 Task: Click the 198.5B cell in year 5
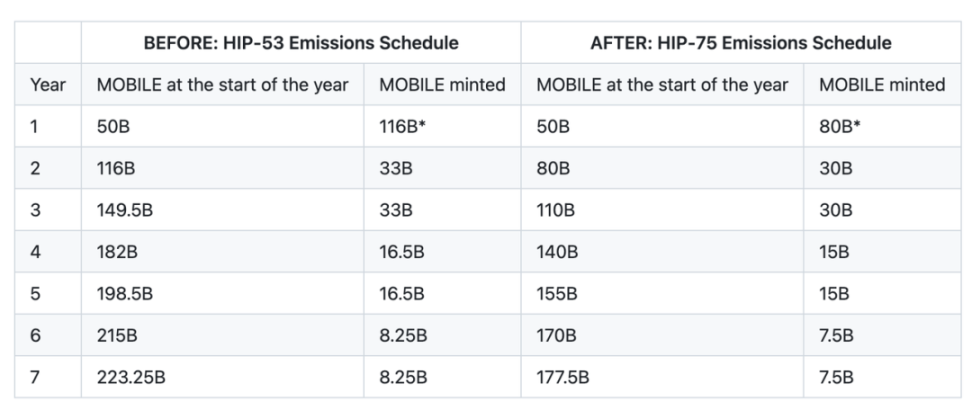tap(223, 293)
